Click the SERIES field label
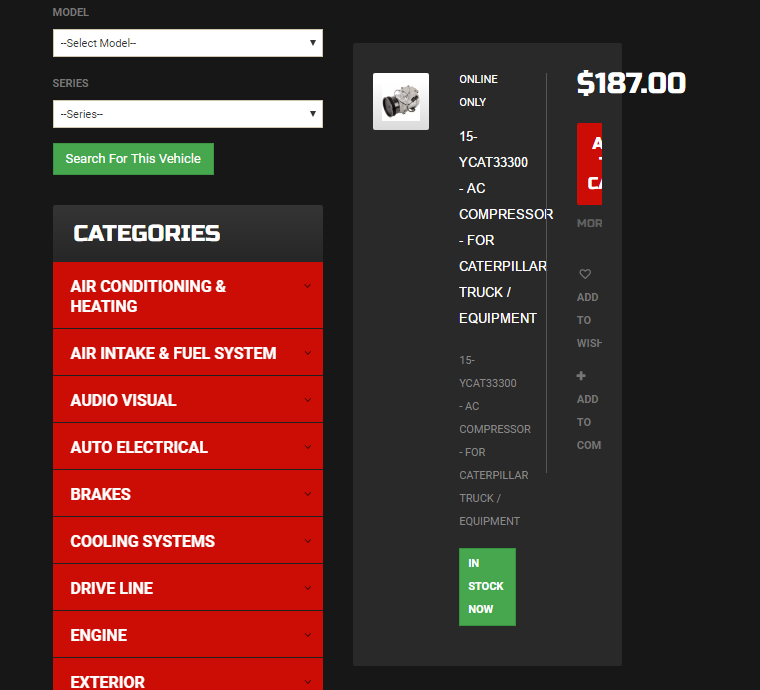Screen dimensions: 760x690 [71, 83]
